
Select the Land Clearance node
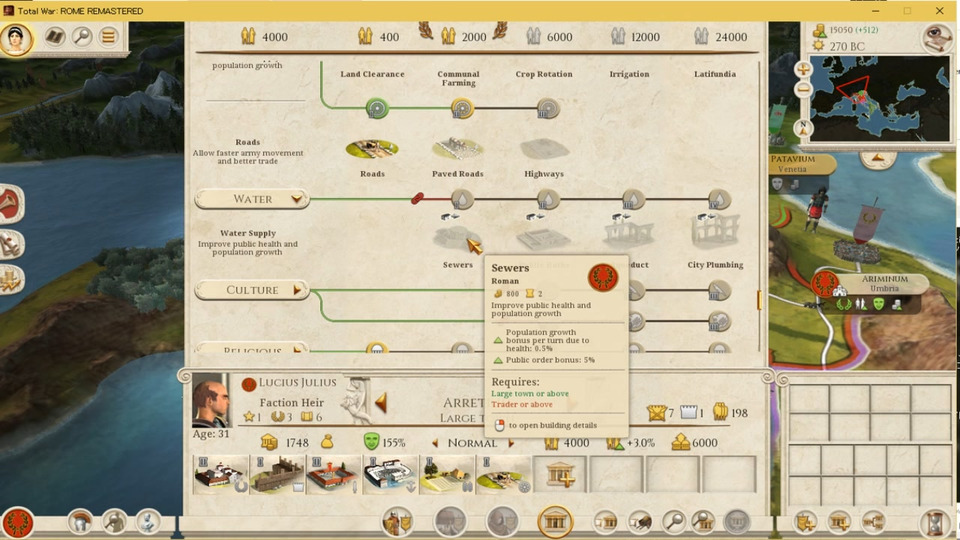377,108
